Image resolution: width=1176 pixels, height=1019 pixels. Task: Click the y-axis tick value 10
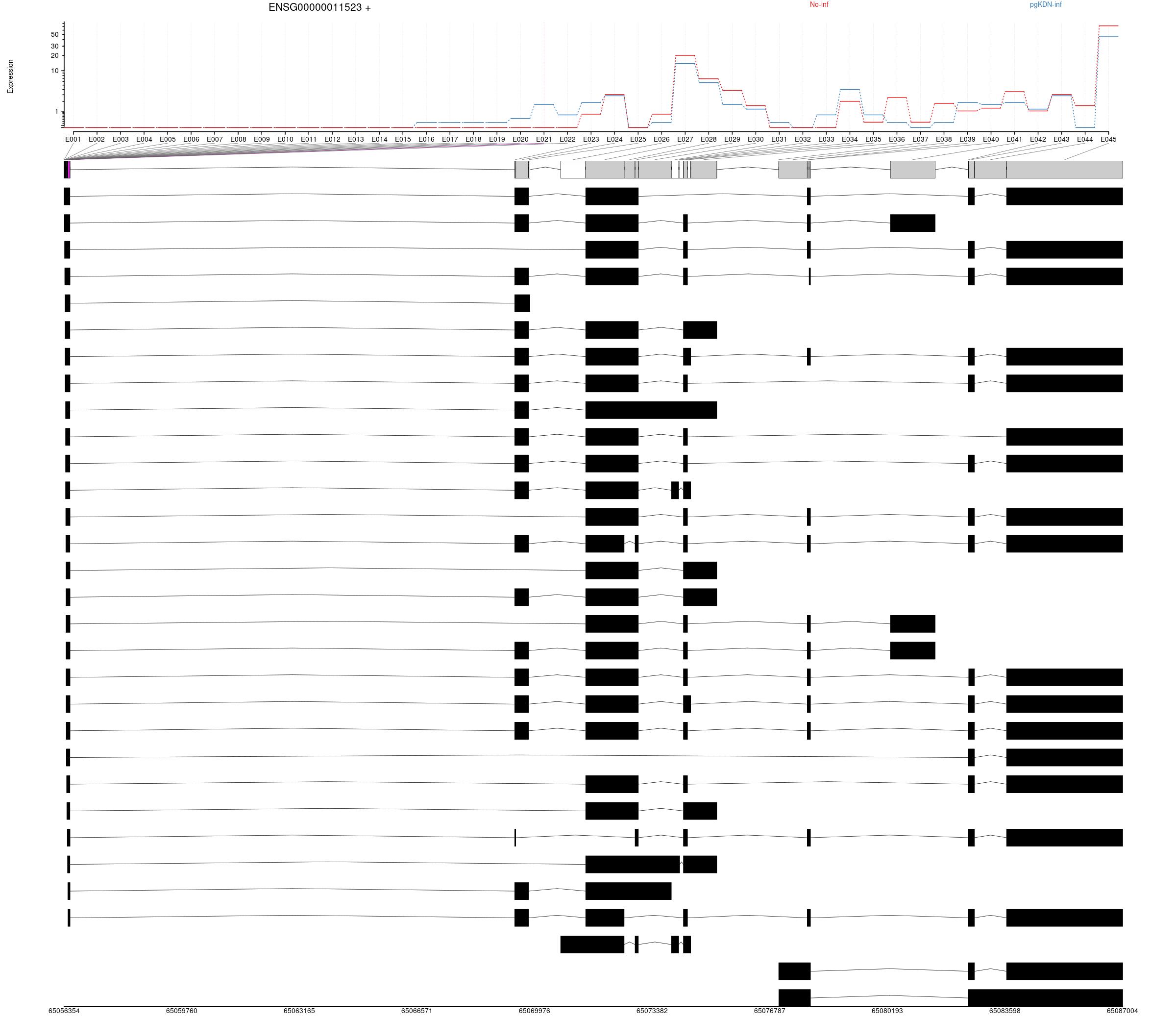click(54, 71)
